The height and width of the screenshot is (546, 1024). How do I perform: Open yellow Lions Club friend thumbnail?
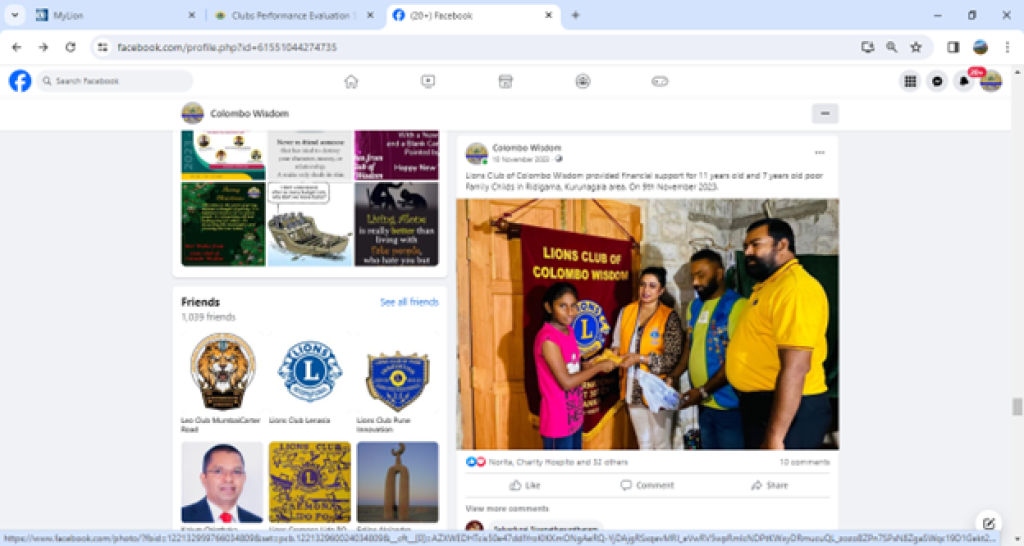coord(310,482)
